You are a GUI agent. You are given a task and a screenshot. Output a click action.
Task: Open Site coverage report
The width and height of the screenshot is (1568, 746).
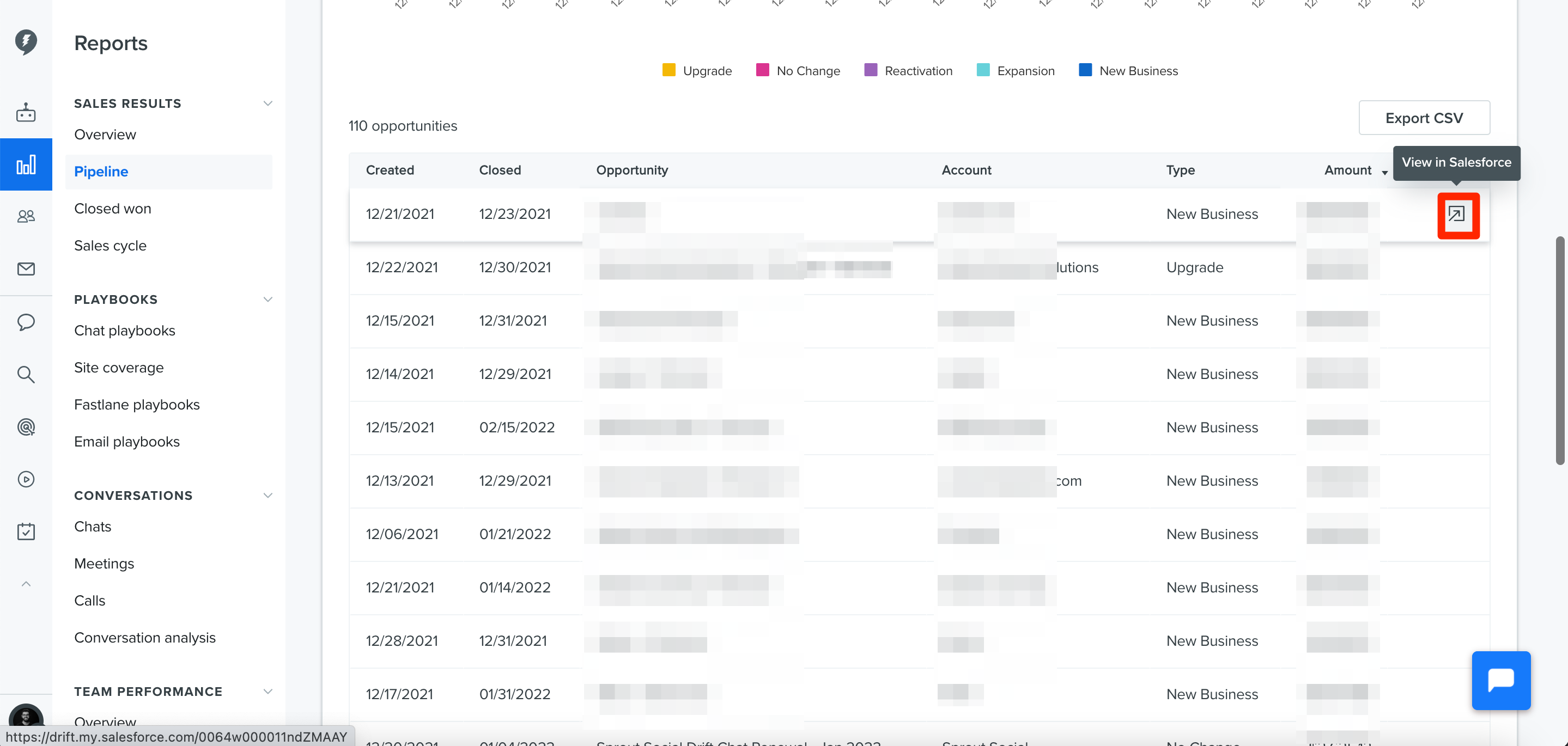click(119, 368)
